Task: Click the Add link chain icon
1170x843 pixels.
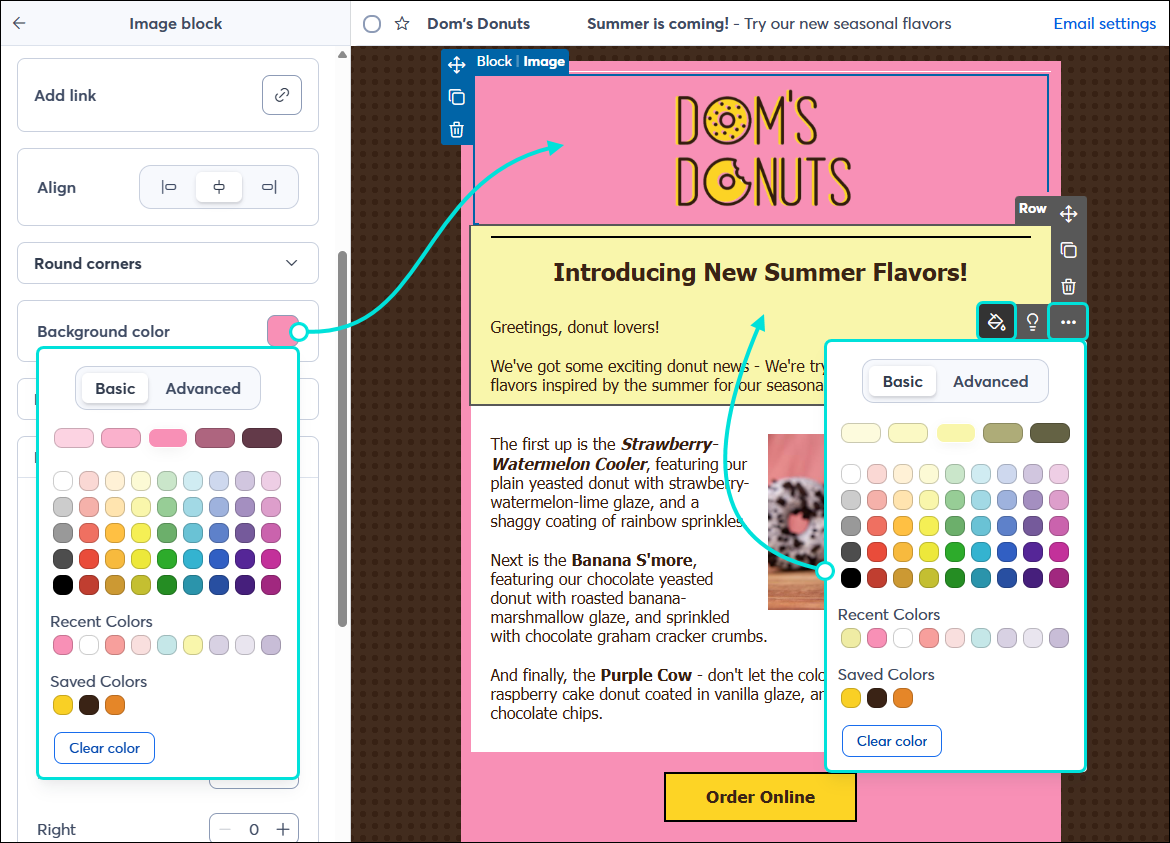Action: 282,95
